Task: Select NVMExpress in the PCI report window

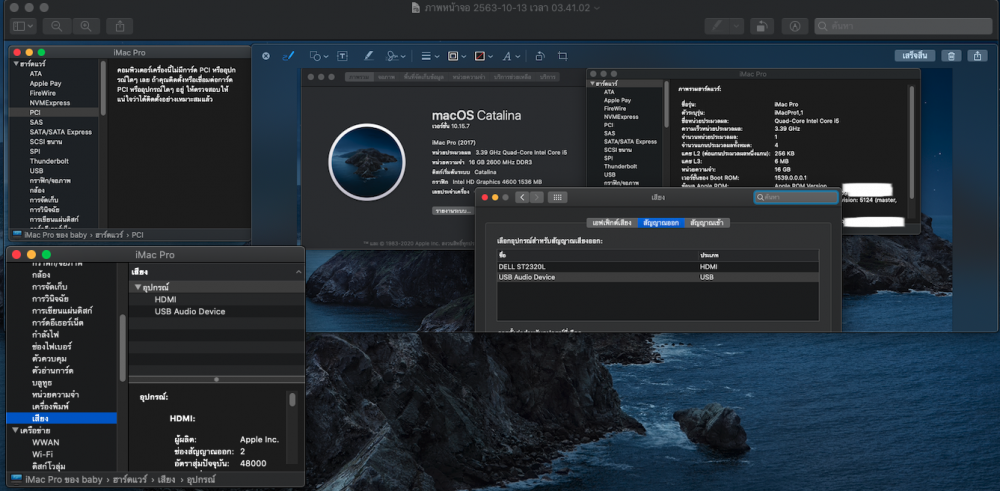Action: pyautogui.click(x=50, y=103)
